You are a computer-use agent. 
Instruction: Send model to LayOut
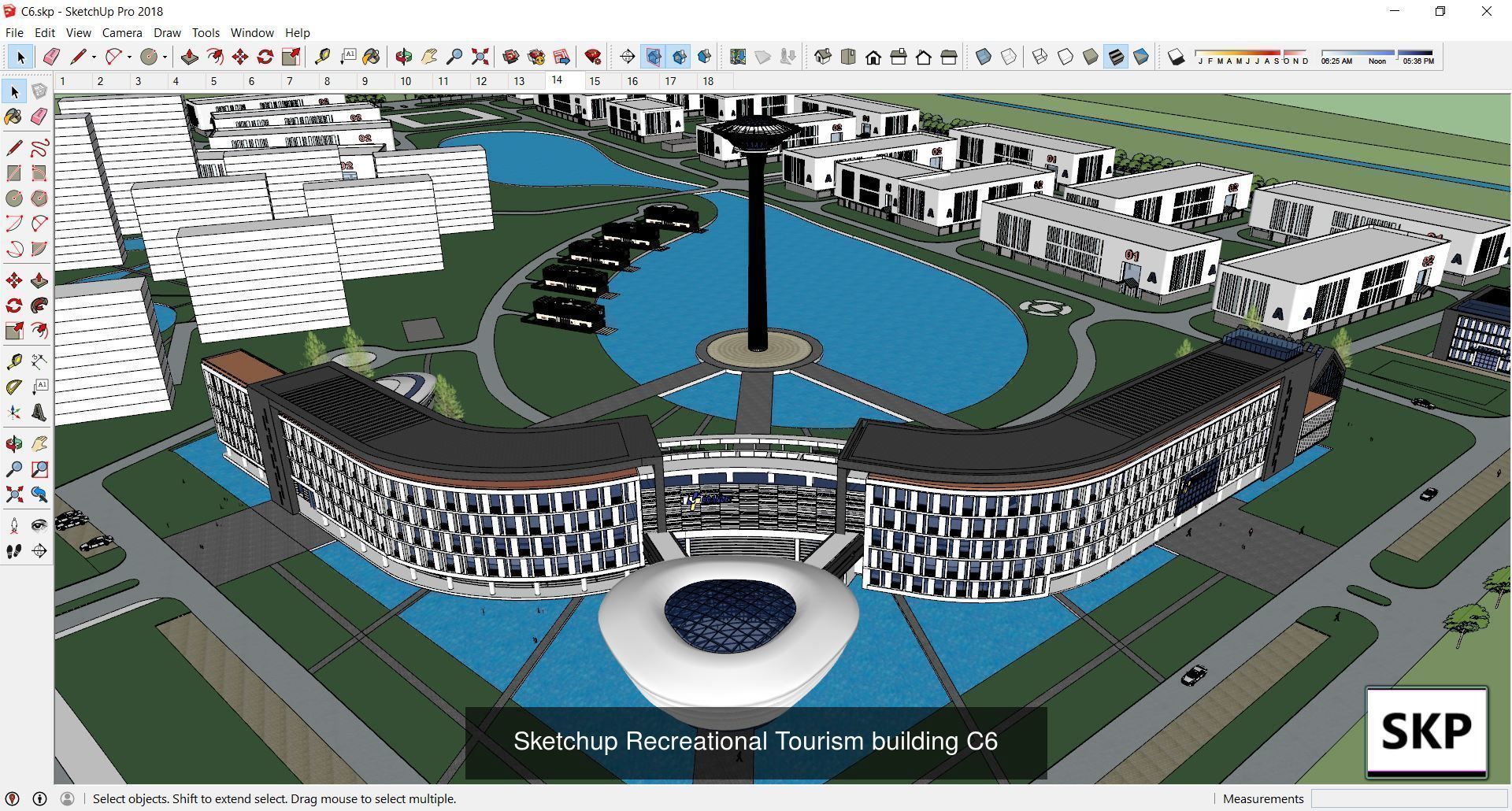pos(561,57)
